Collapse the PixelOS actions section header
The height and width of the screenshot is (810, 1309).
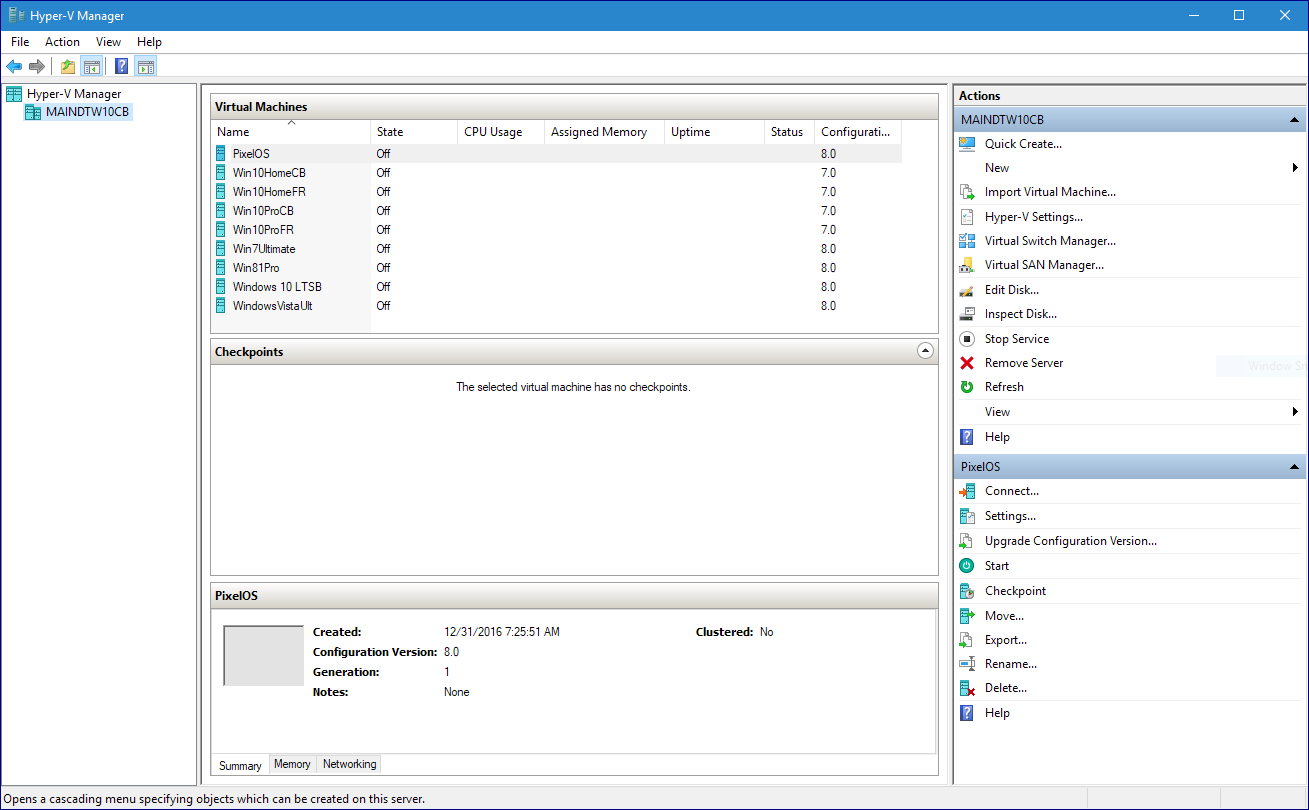tap(1293, 467)
